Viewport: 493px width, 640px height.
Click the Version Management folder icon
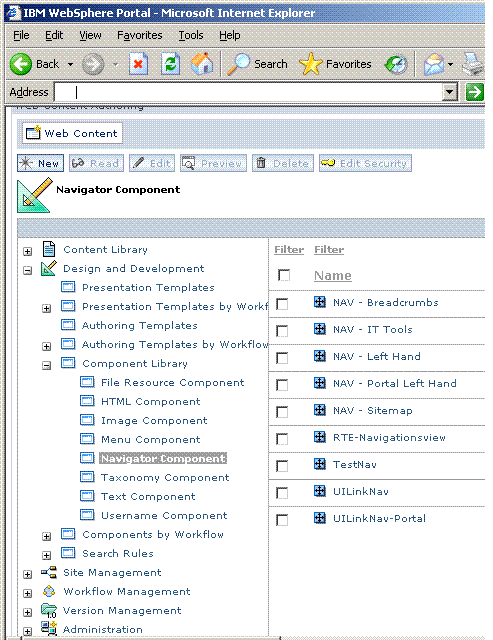(49, 611)
